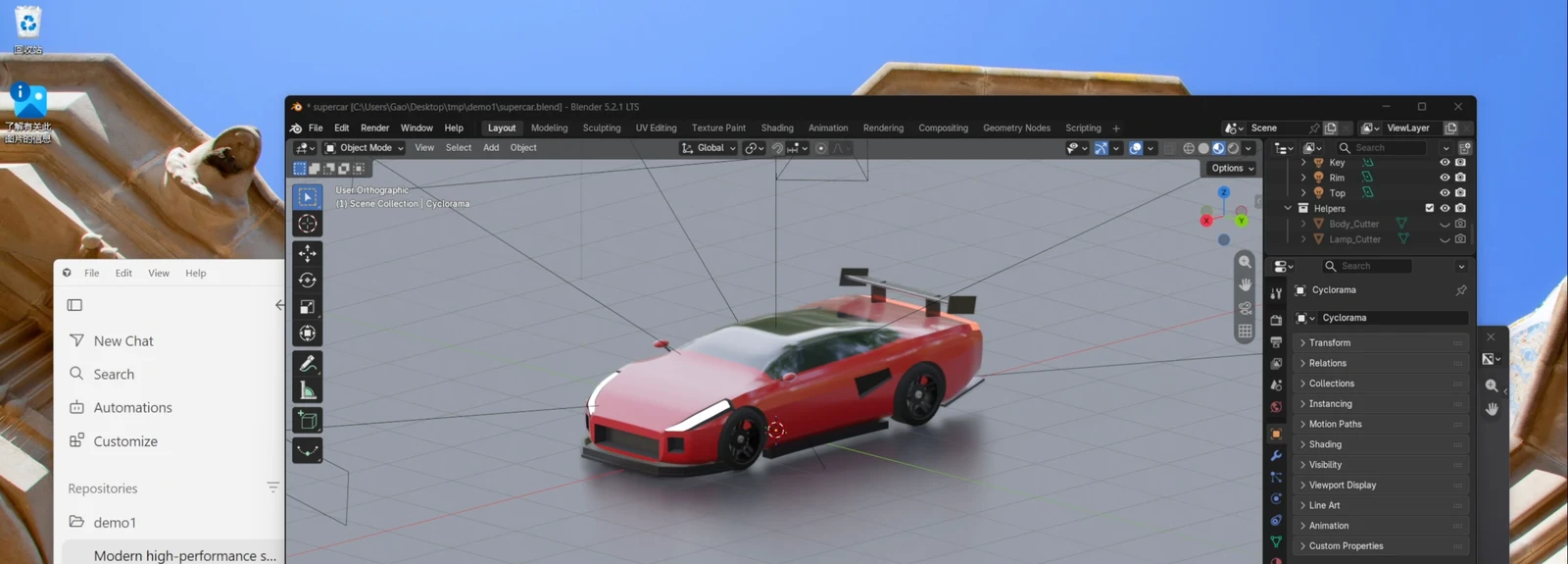Image resolution: width=1568 pixels, height=564 pixels.
Task: Select the Cursor tool
Action: click(308, 224)
